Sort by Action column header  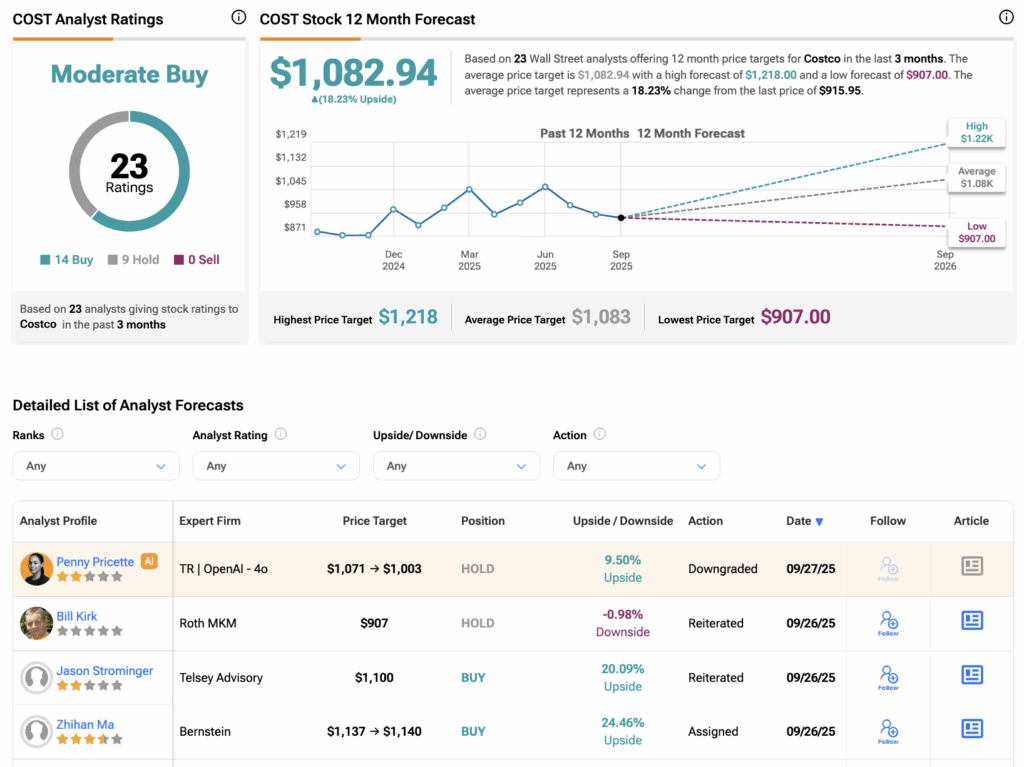click(705, 521)
